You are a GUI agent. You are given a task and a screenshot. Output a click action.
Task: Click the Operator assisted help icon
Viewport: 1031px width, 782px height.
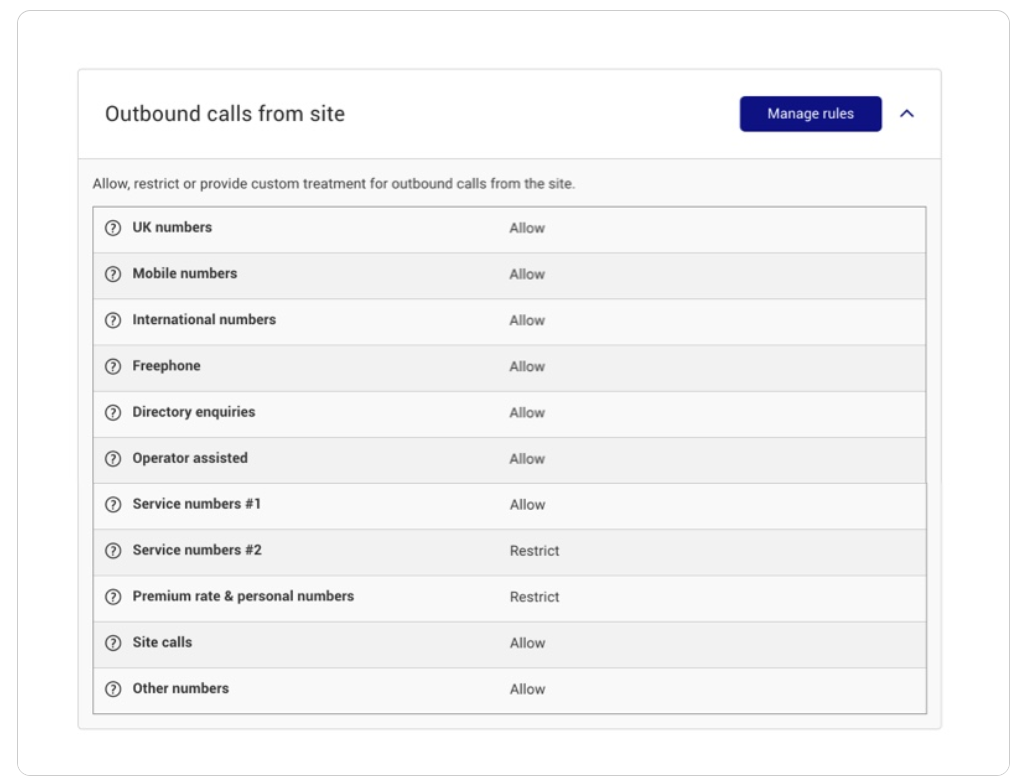pyautogui.click(x=113, y=458)
